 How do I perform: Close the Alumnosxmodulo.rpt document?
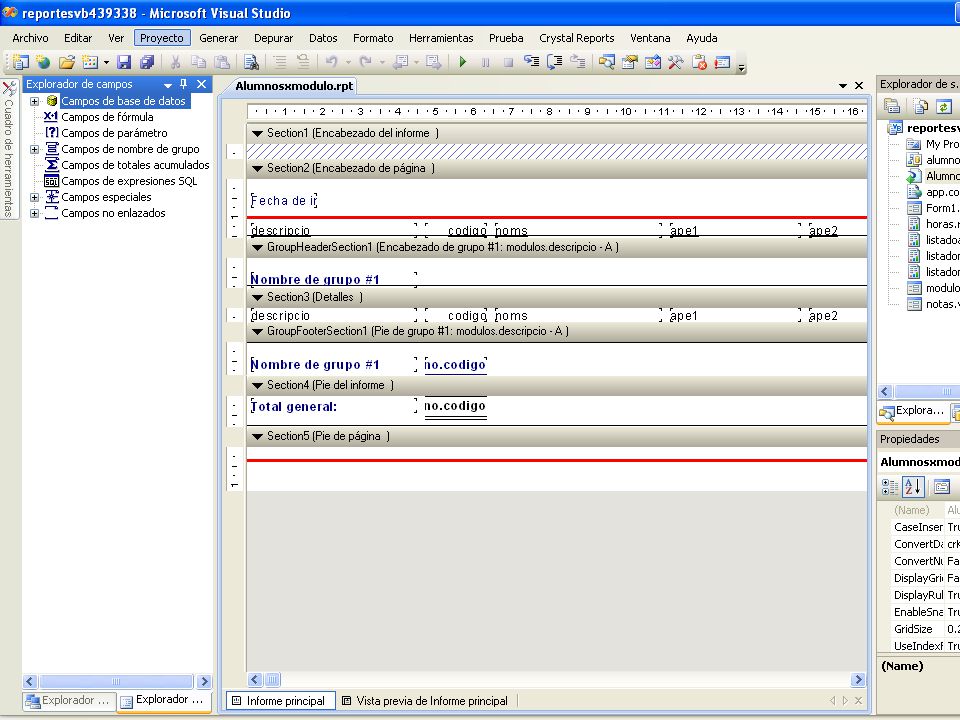click(x=859, y=86)
